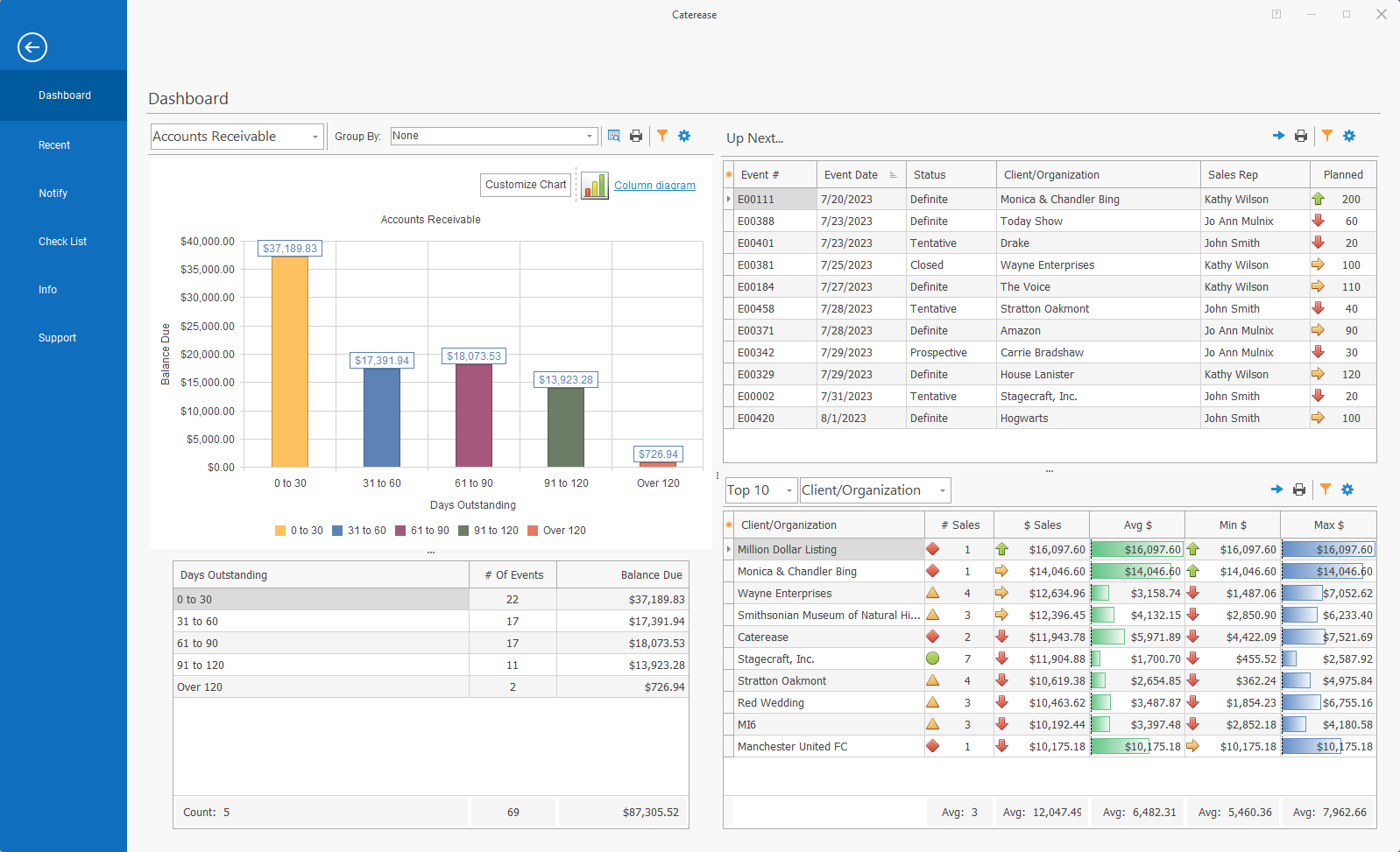
Task: Filter the Top 10 panel
Action: (1326, 489)
